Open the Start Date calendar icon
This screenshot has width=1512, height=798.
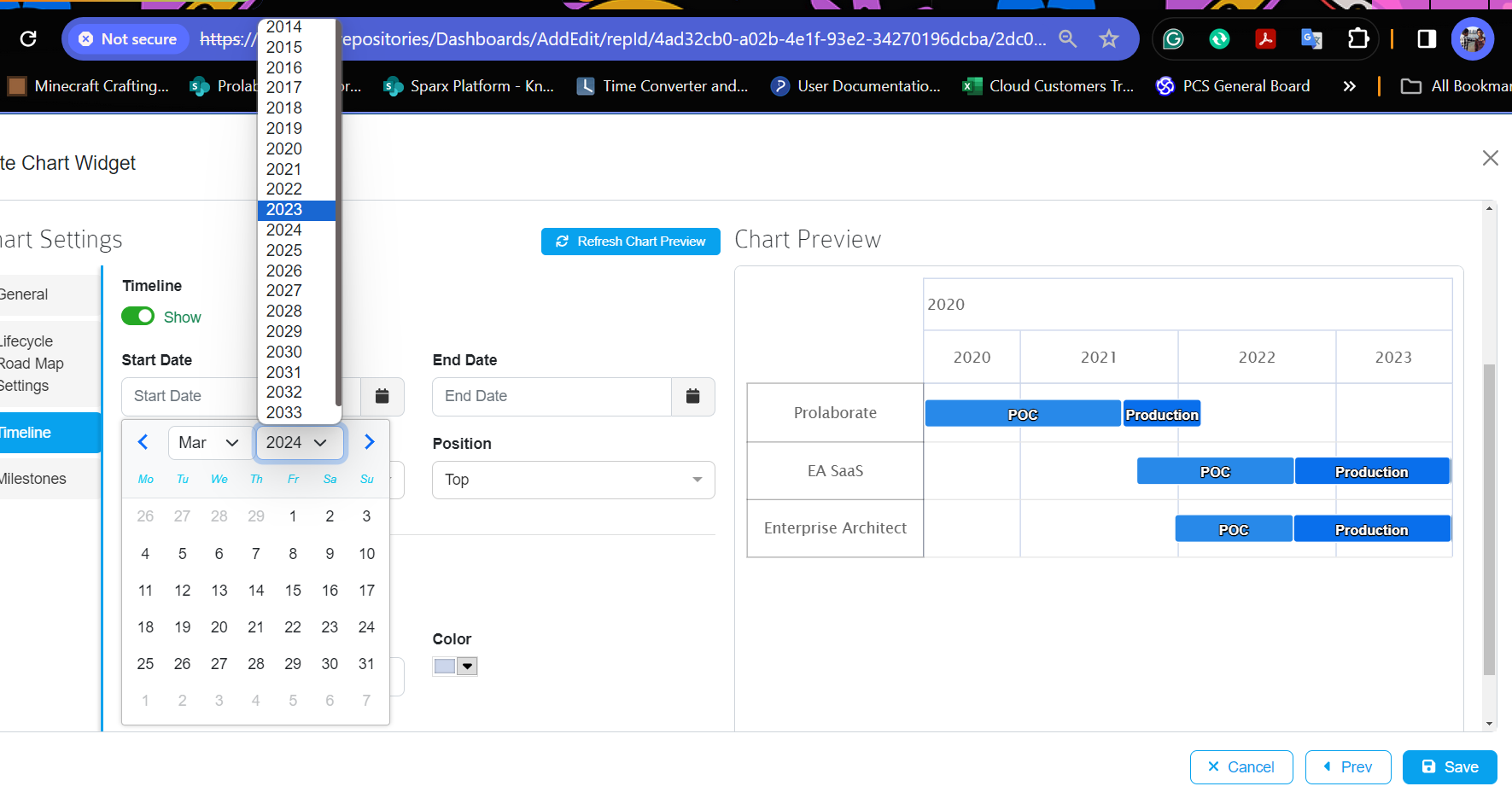pos(382,396)
